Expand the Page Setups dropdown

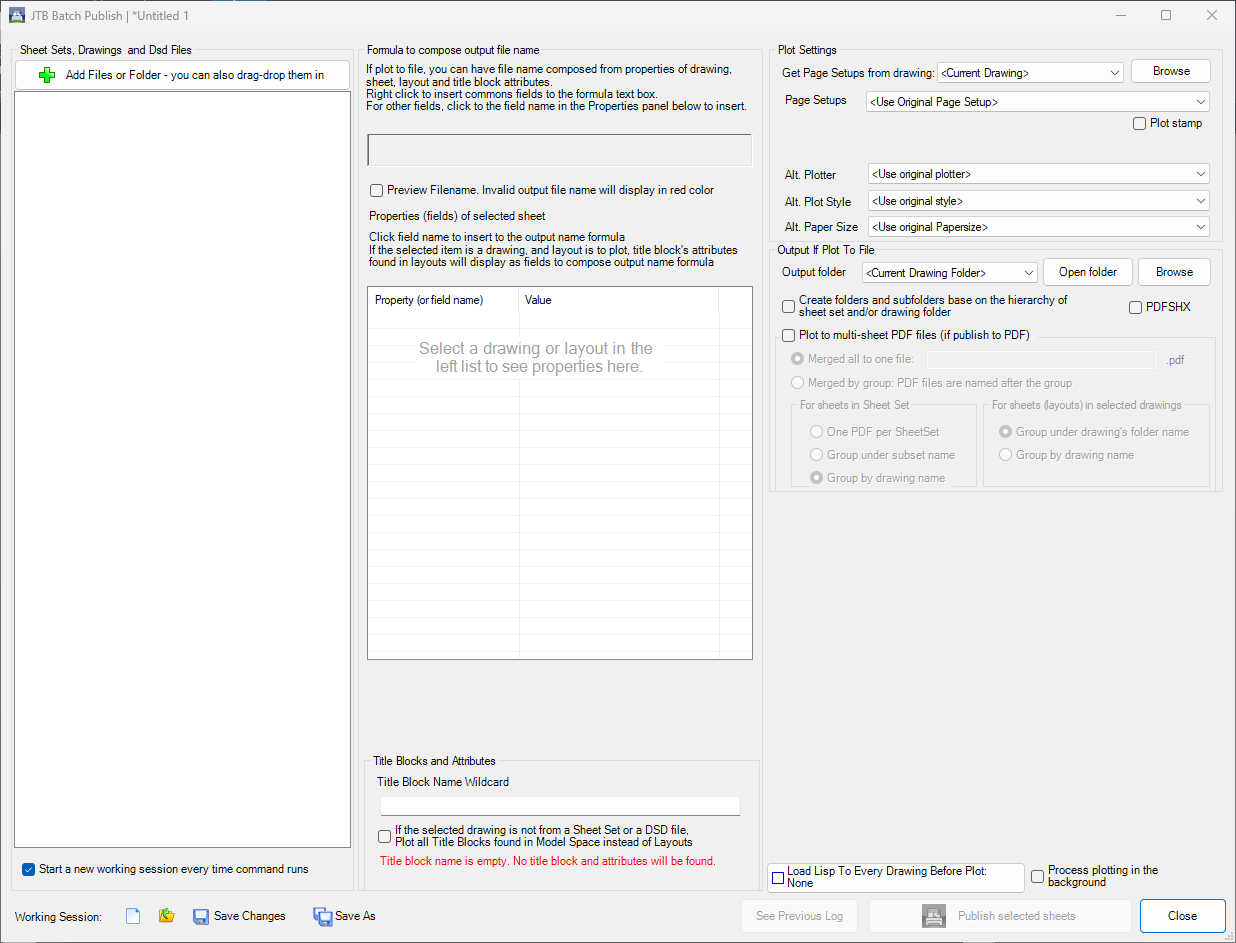1037,101
